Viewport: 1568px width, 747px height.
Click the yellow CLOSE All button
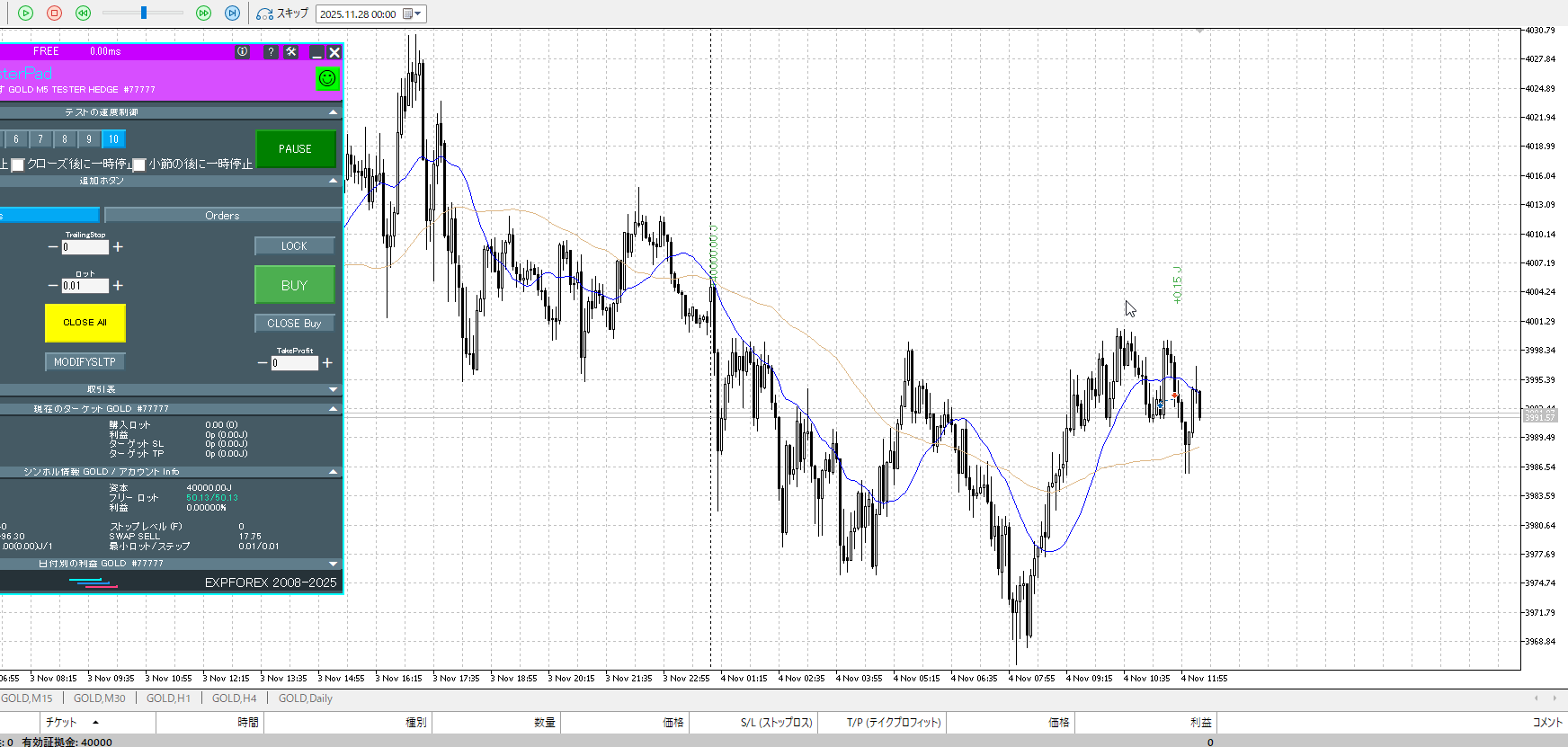pyautogui.click(x=85, y=323)
